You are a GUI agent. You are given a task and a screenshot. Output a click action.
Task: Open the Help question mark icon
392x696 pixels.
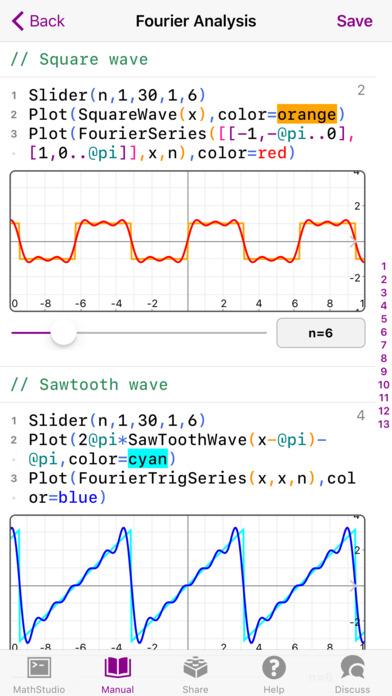[x=274, y=668]
